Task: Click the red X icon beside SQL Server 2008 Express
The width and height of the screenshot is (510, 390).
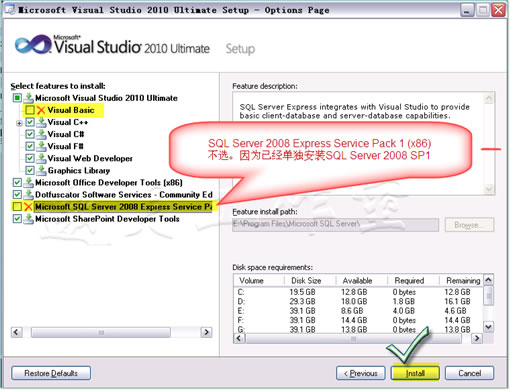Action: pyautogui.click(x=28, y=207)
